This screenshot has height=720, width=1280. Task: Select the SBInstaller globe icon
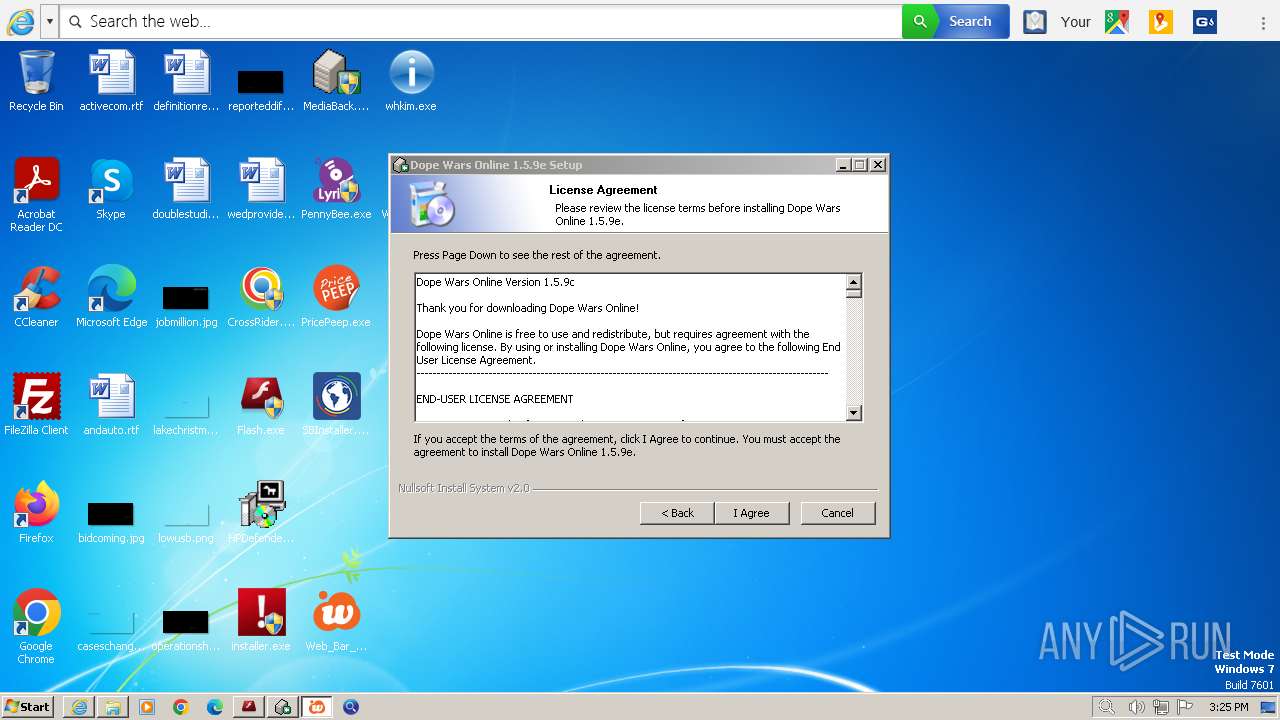[336, 404]
